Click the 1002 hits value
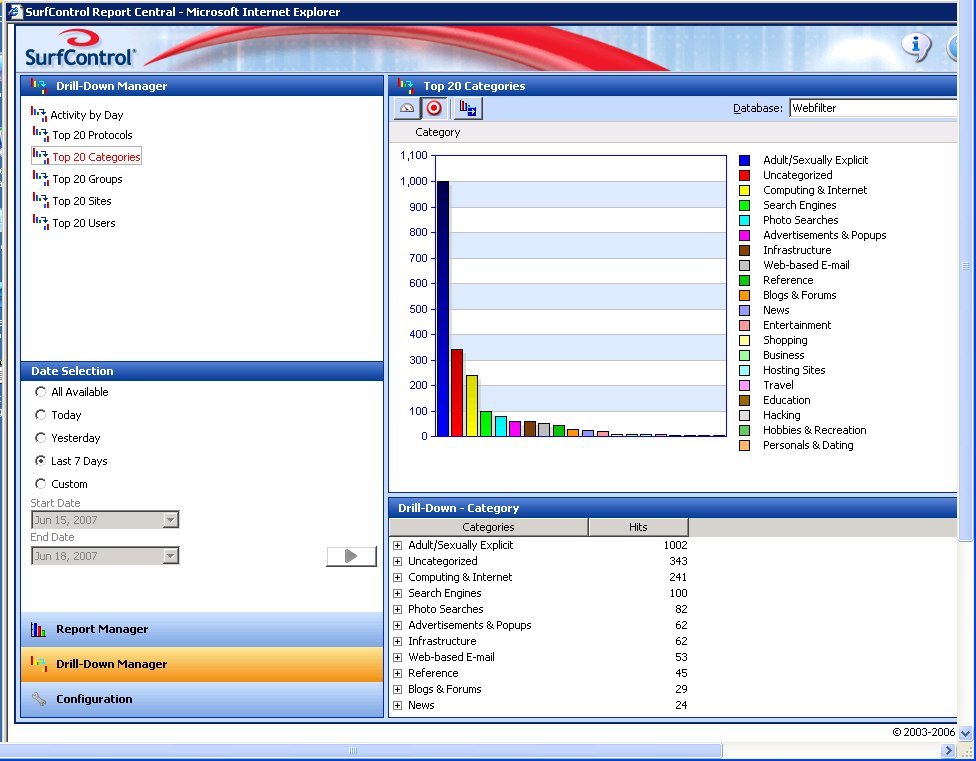976x761 pixels. tap(675, 545)
